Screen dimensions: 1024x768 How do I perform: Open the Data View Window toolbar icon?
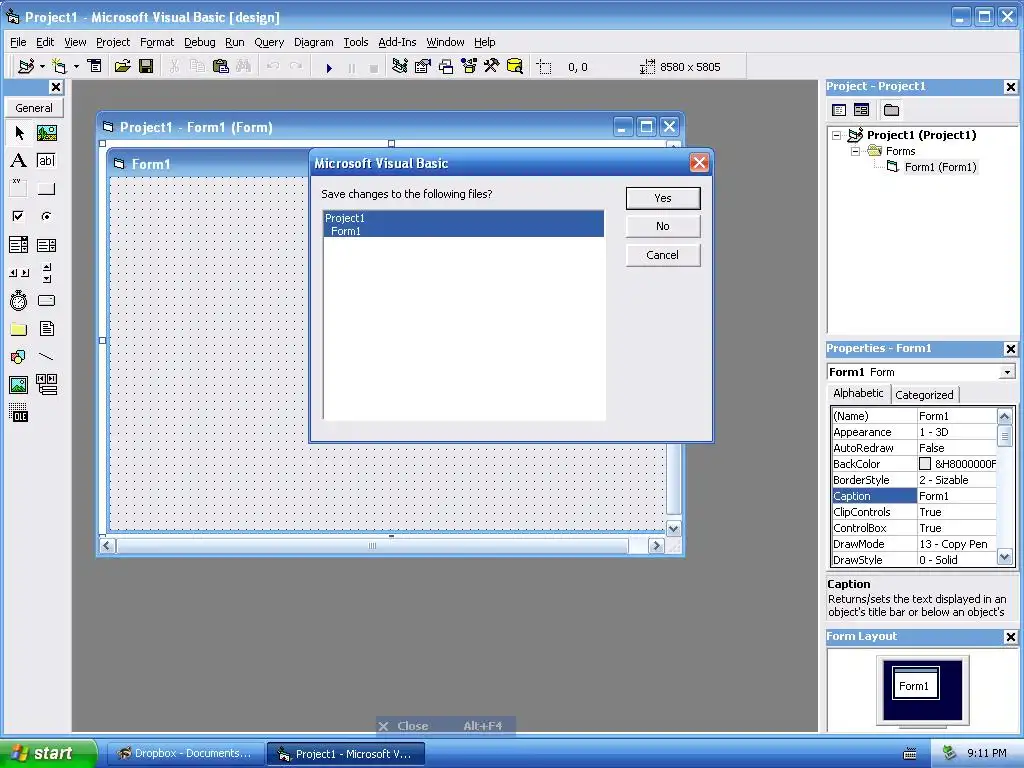pos(515,67)
